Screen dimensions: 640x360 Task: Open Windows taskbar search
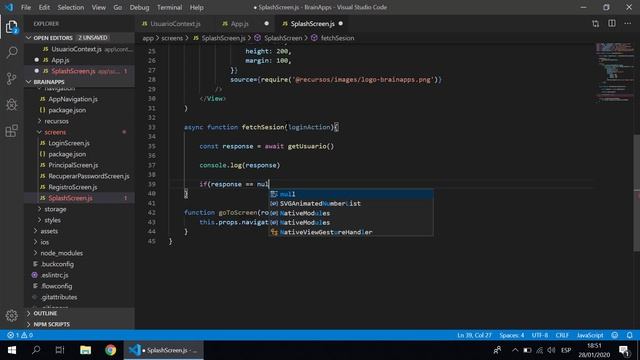(x=36, y=350)
